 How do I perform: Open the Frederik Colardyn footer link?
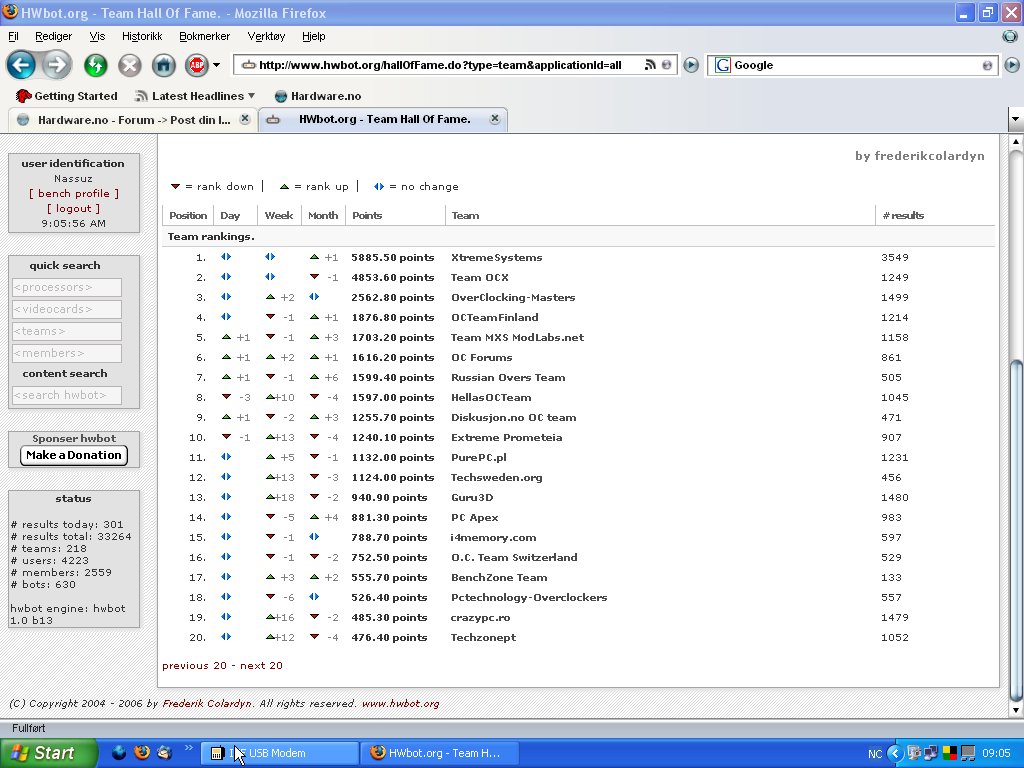tap(206, 703)
